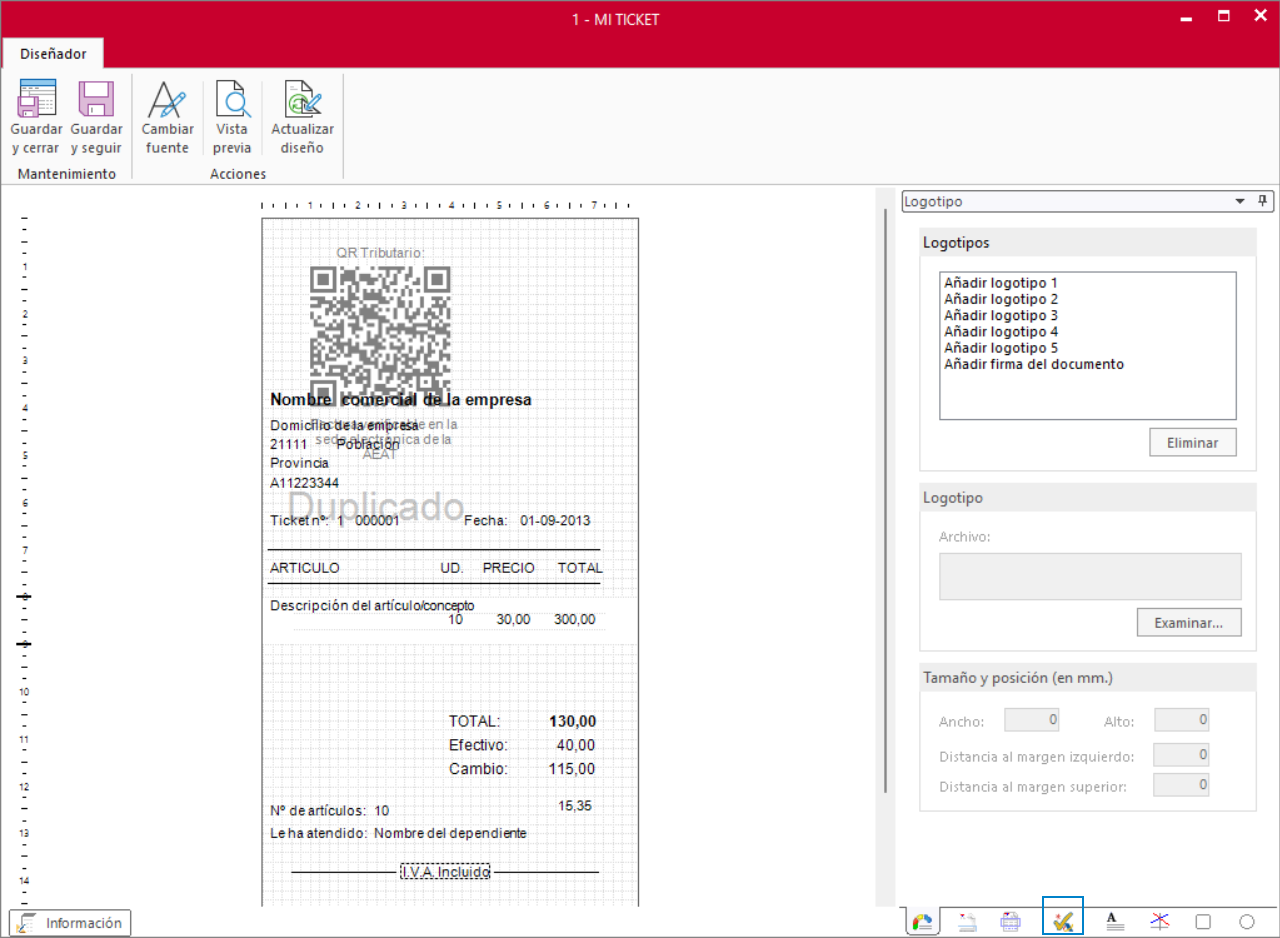
Task: Open the crossed-lines bottom tab
Action: tap(1159, 922)
